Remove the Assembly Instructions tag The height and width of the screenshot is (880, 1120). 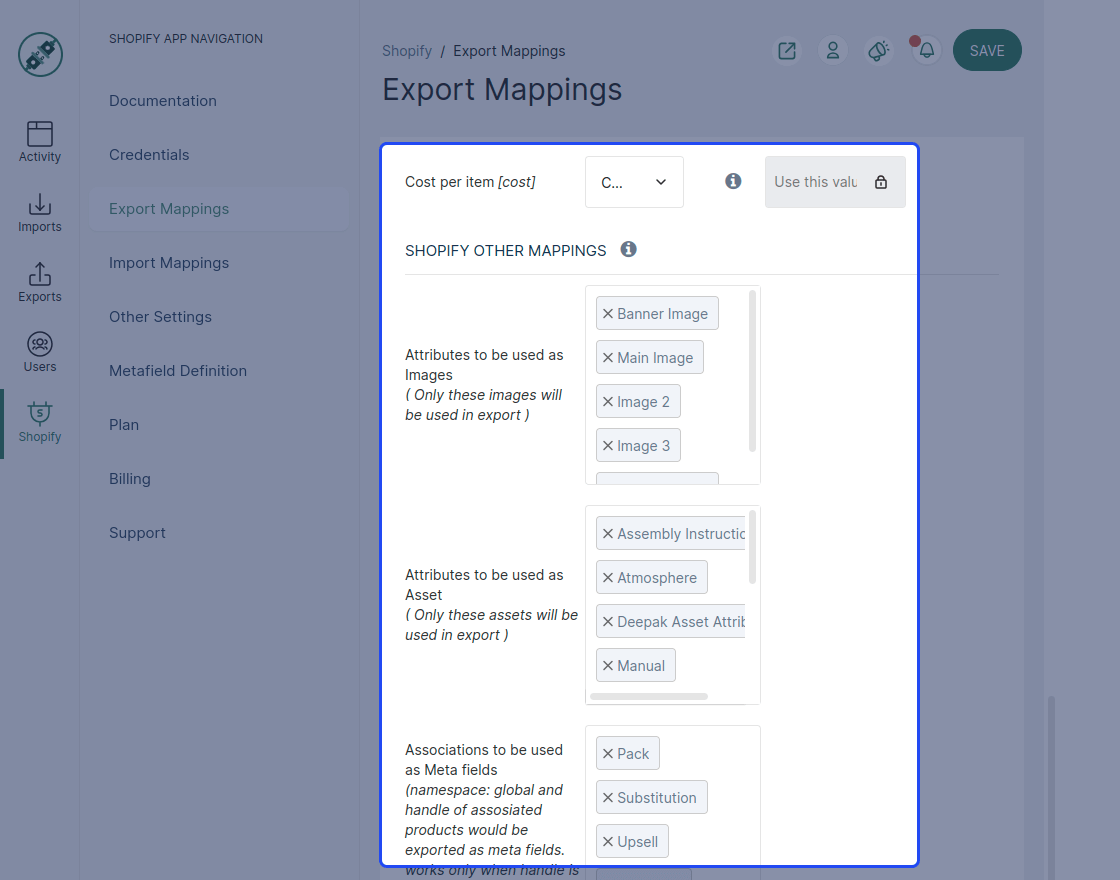pyautogui.click(x=608, y=534)
